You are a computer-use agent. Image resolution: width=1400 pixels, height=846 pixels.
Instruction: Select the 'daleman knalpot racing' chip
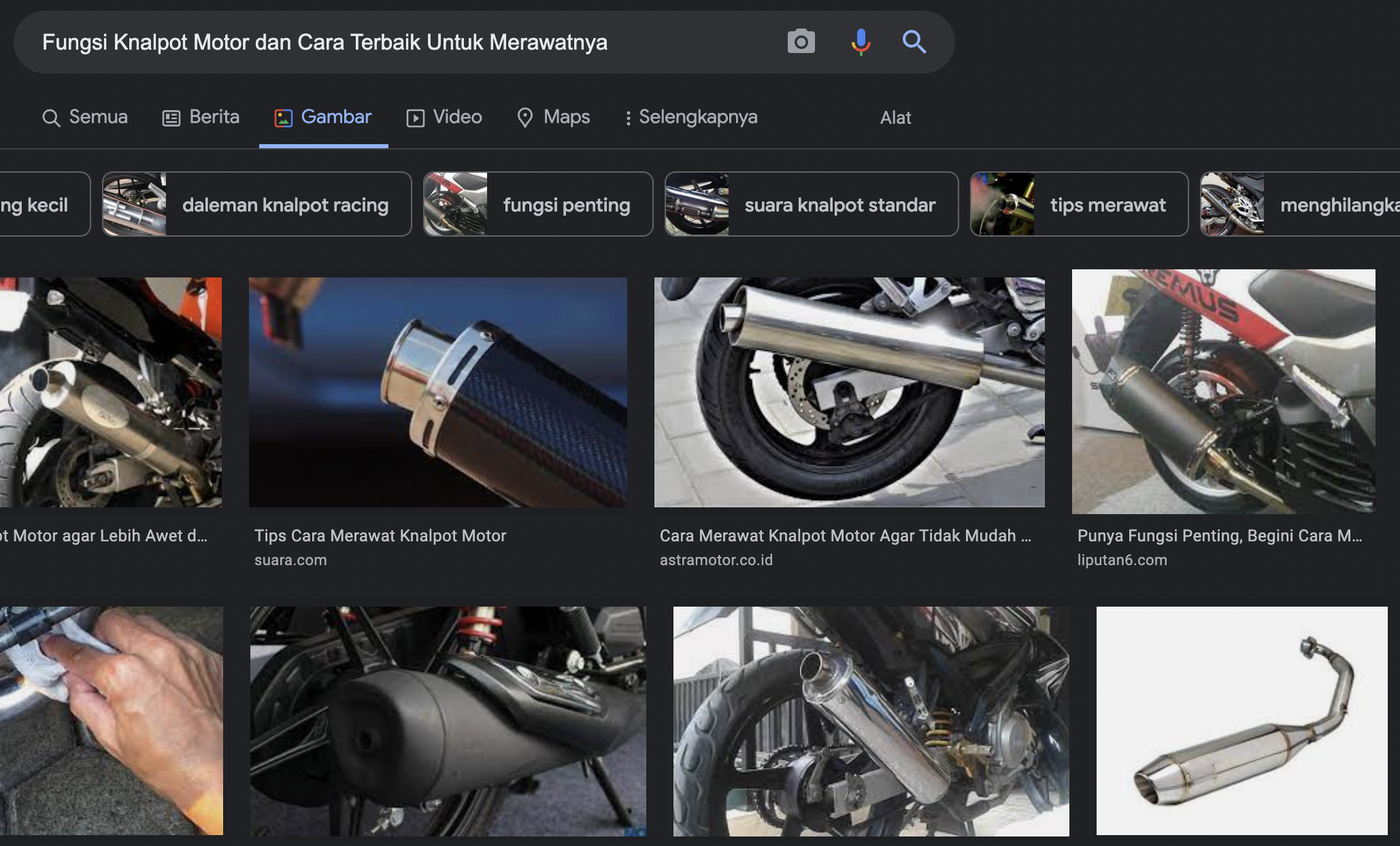click(x=256, y=204)
